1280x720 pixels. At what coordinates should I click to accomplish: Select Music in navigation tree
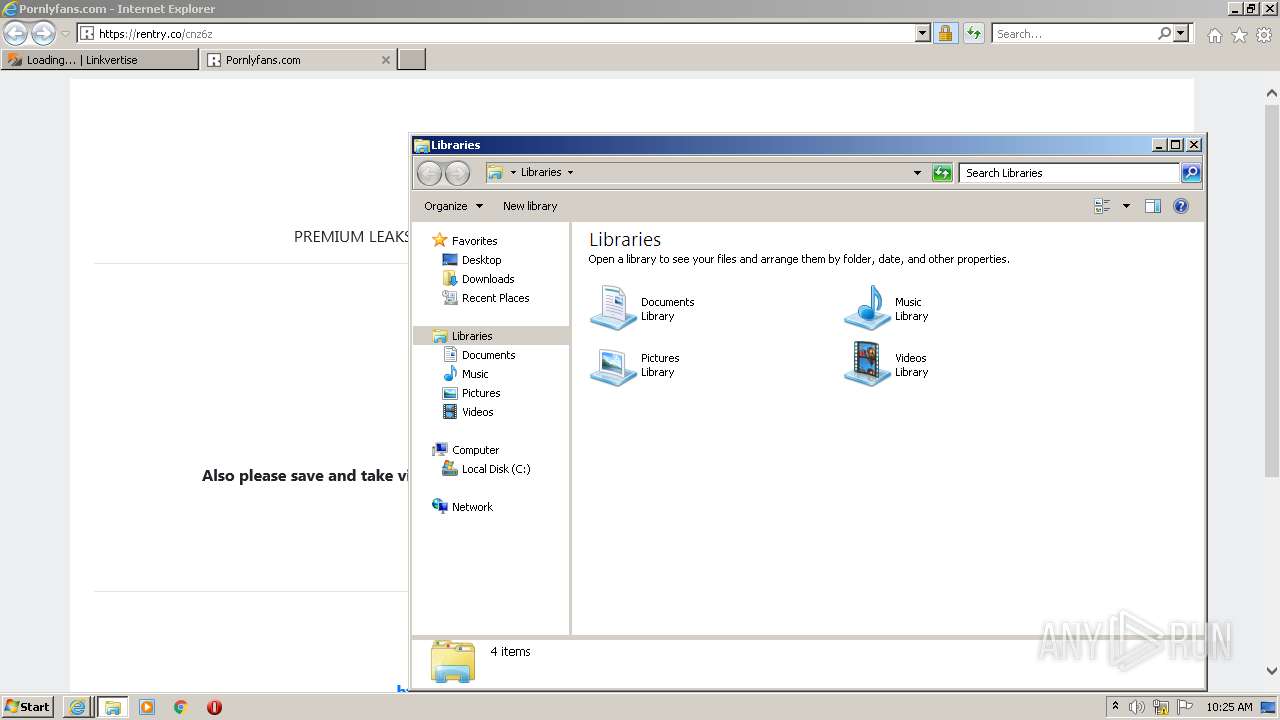(x=475, y=374)
